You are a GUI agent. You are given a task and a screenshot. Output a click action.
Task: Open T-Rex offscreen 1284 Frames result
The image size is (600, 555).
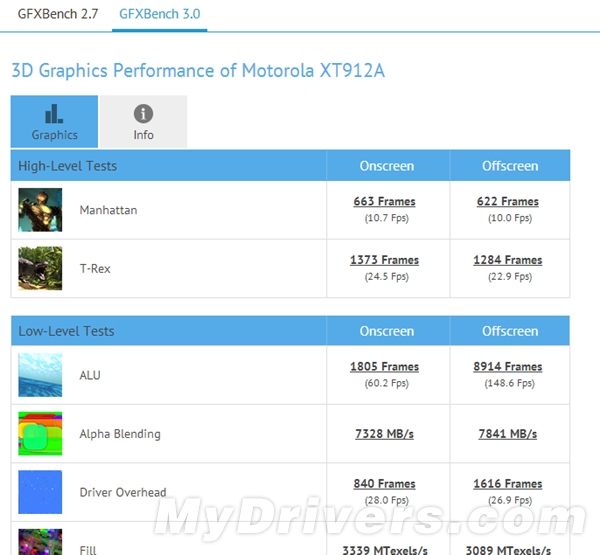click(x=508, y=260)
